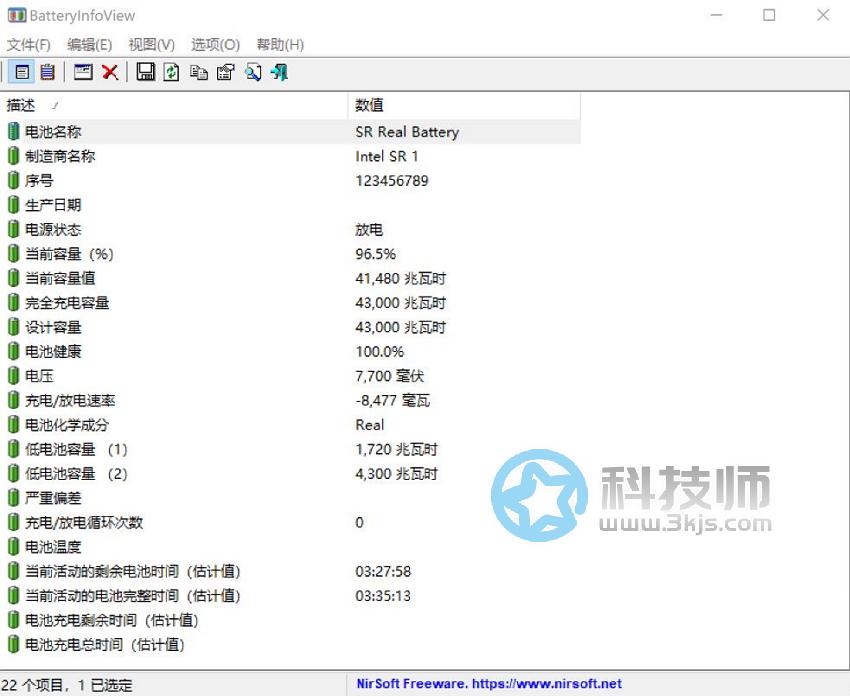Open the 编辑(E) menu
This screenshot has height=696, width=850.
click(89, 44)
